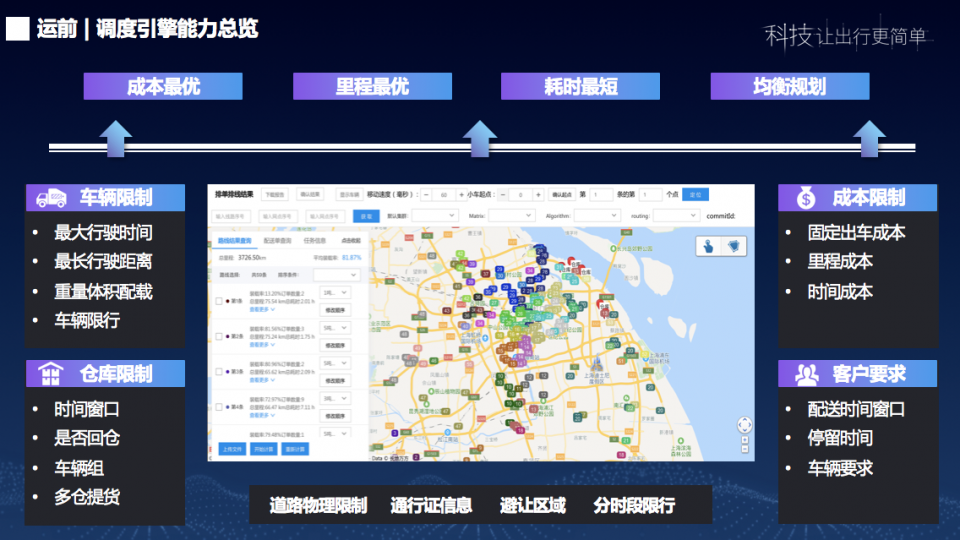Viewport: 960px width, 540px height.
Task: Switch to the 路线结果查询 tab
Action: [x=234, y=241]
